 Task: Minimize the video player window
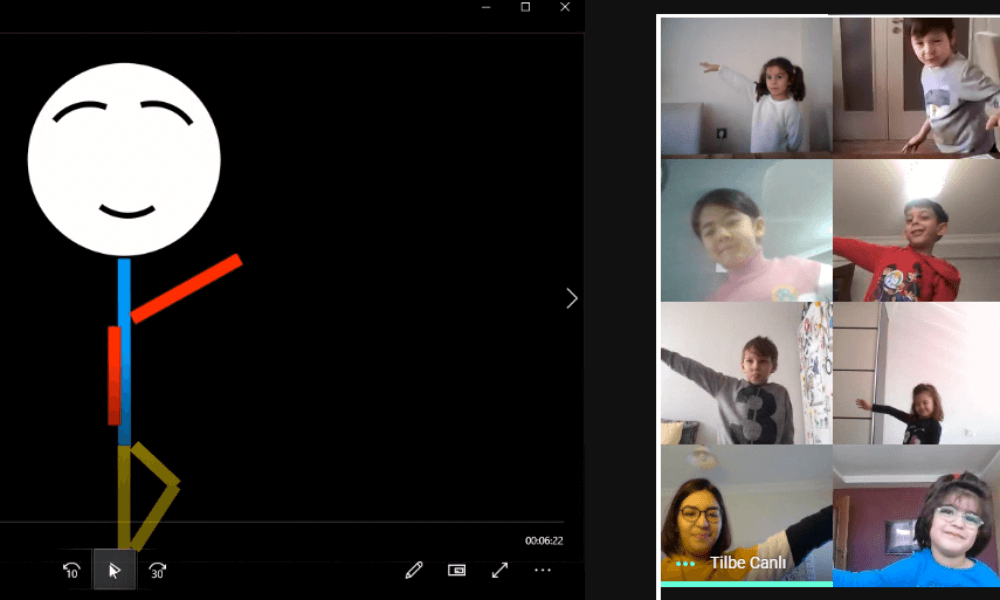tap(486, 7)
